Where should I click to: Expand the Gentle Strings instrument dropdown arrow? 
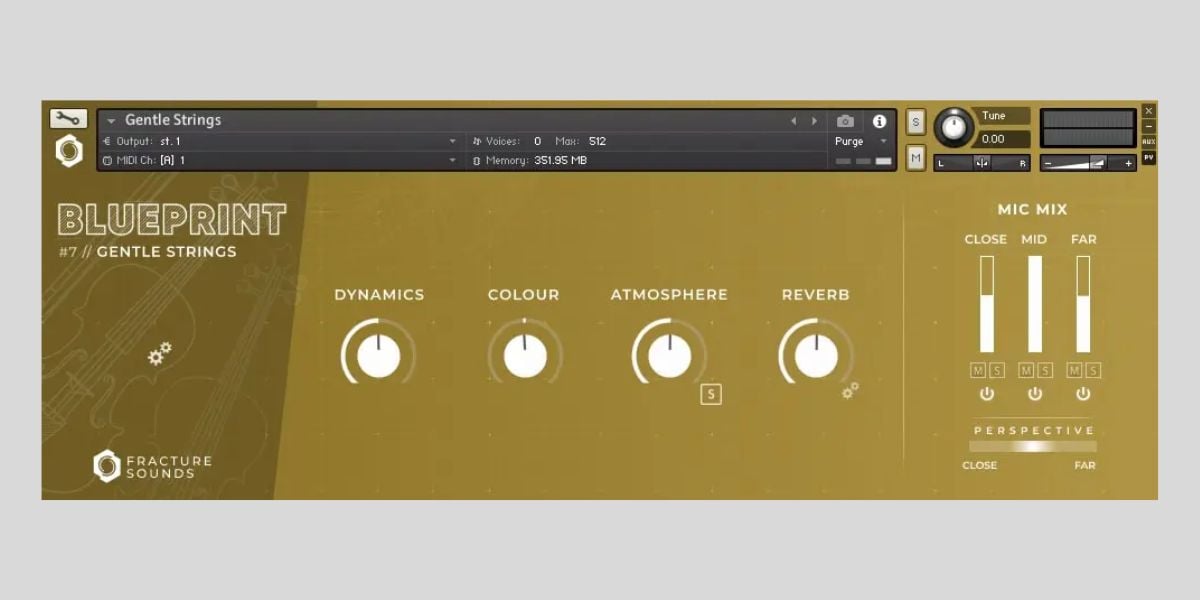(x=111, y=121)
